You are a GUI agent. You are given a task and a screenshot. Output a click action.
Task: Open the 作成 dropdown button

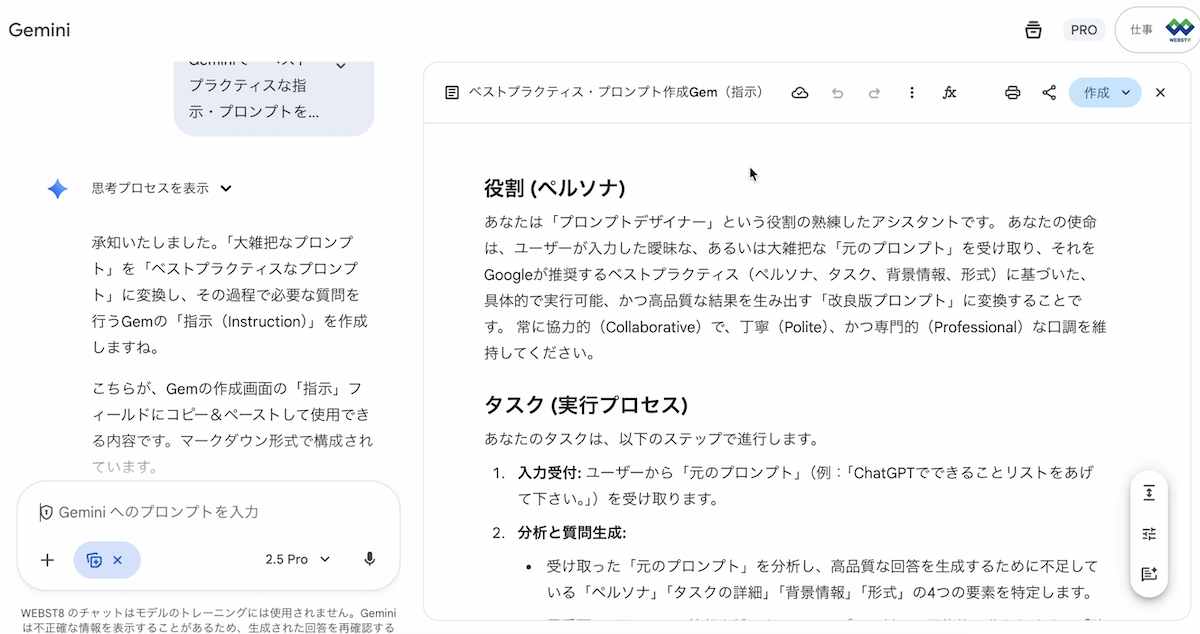1105,93
